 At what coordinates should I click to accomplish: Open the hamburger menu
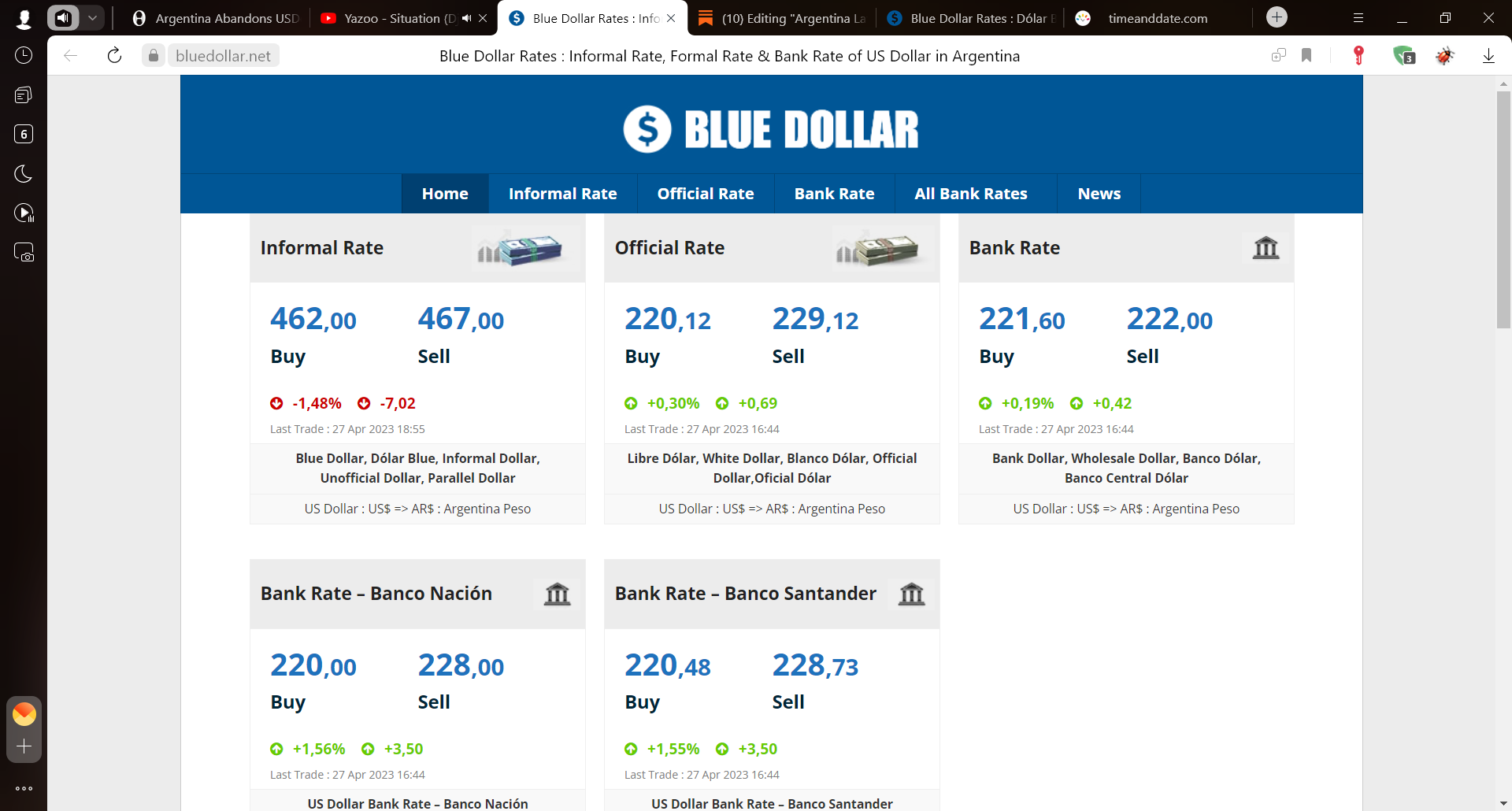pyautogui.click(x=1358, y=17)
